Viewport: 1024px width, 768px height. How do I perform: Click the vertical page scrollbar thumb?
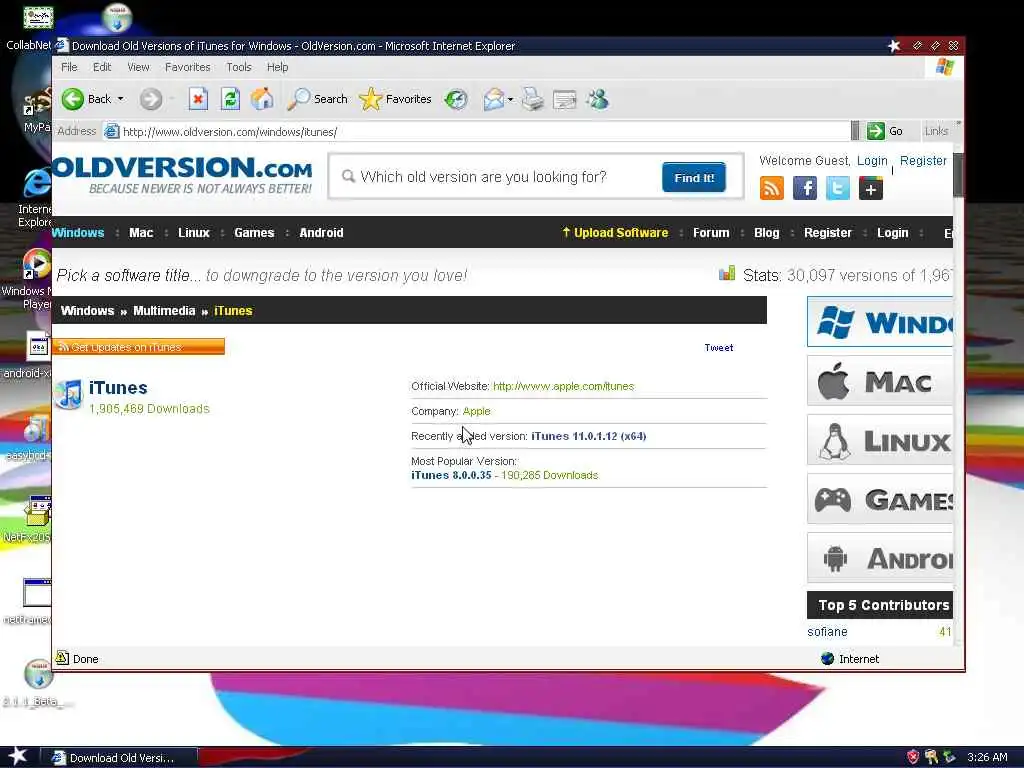coord(958,174)
